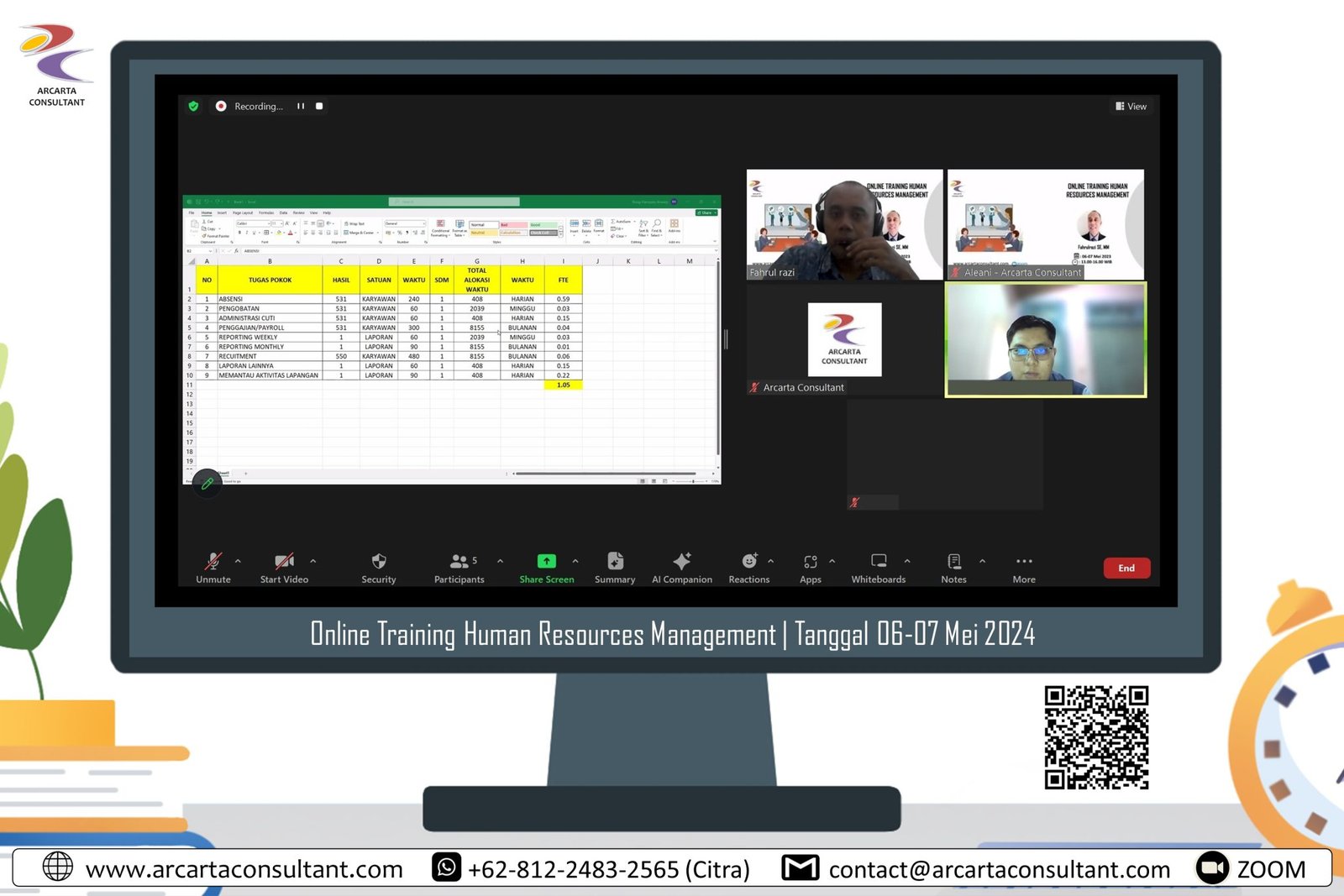Switch to Excel Review tab
Image resolution: width=1344 pixels, height=896 pixels.
298,212
